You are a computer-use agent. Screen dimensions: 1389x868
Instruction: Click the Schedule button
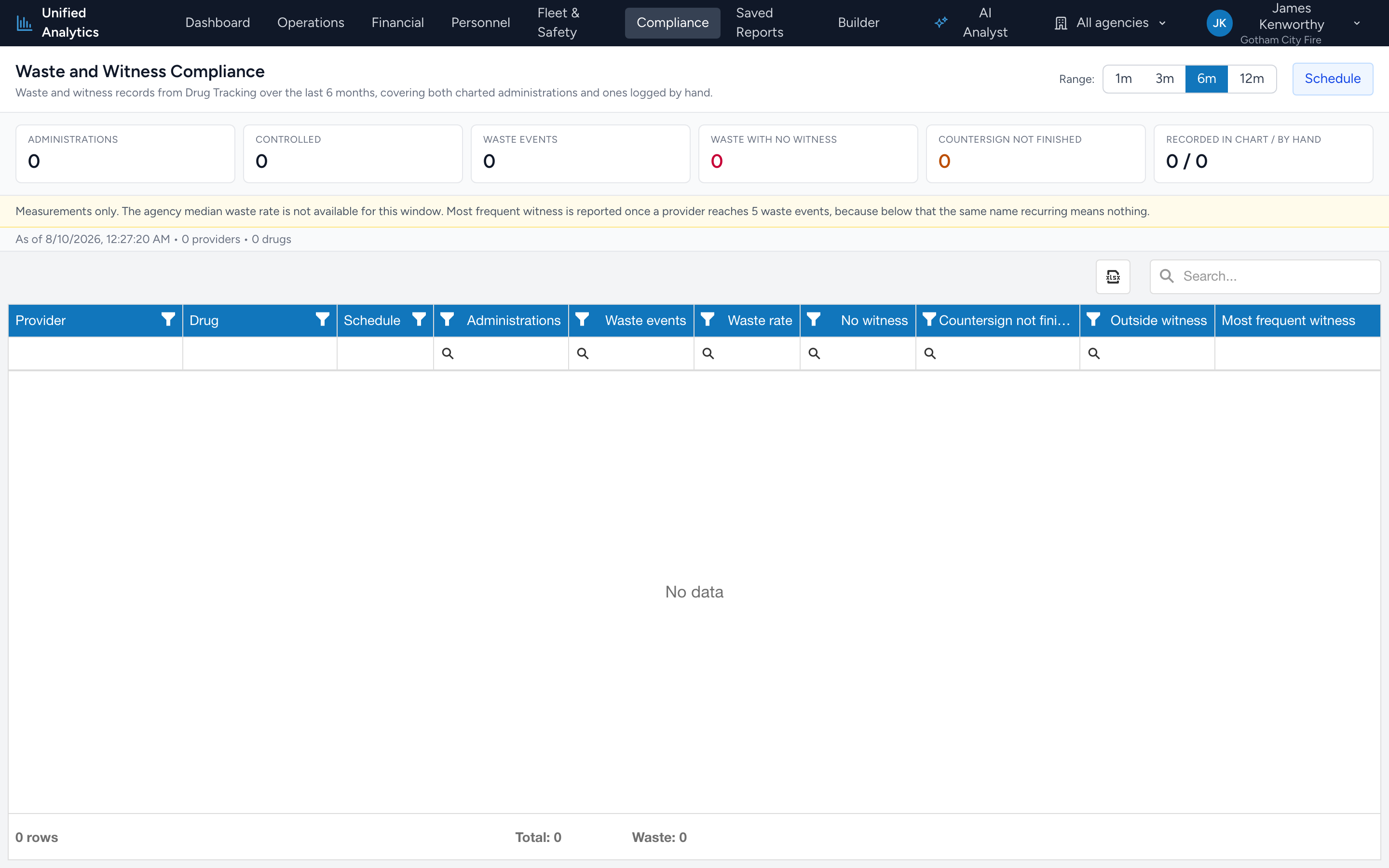click(1332, 79)
